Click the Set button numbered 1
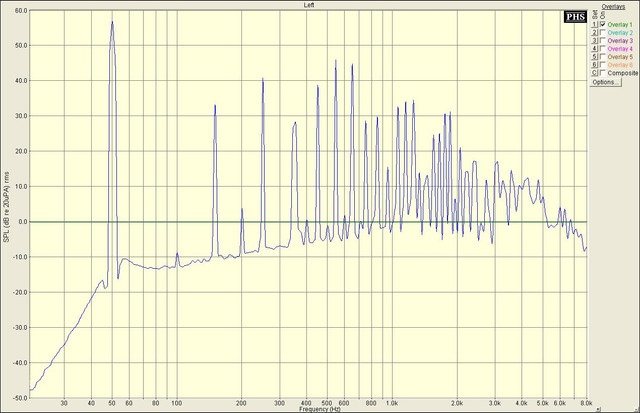Viewport: 640px width, 413px height. coord(595,24)
